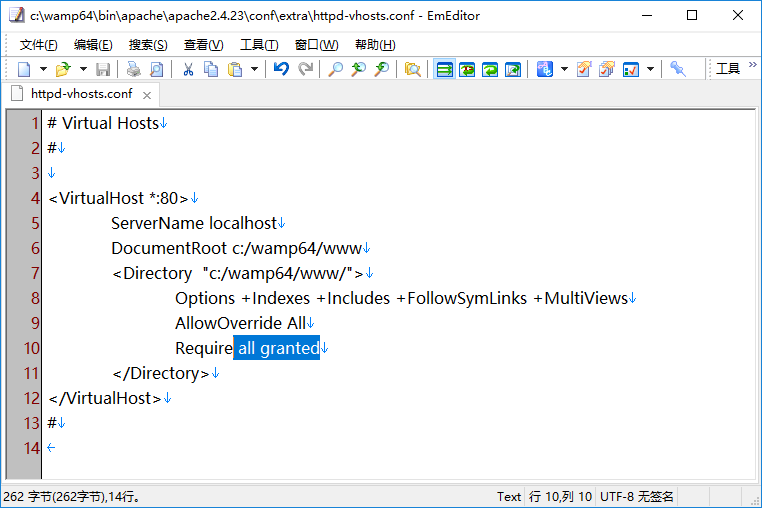Click the marker tool icon
This screenshot has width=762, height=508.
pyautogui.click(x=678, y=70)
